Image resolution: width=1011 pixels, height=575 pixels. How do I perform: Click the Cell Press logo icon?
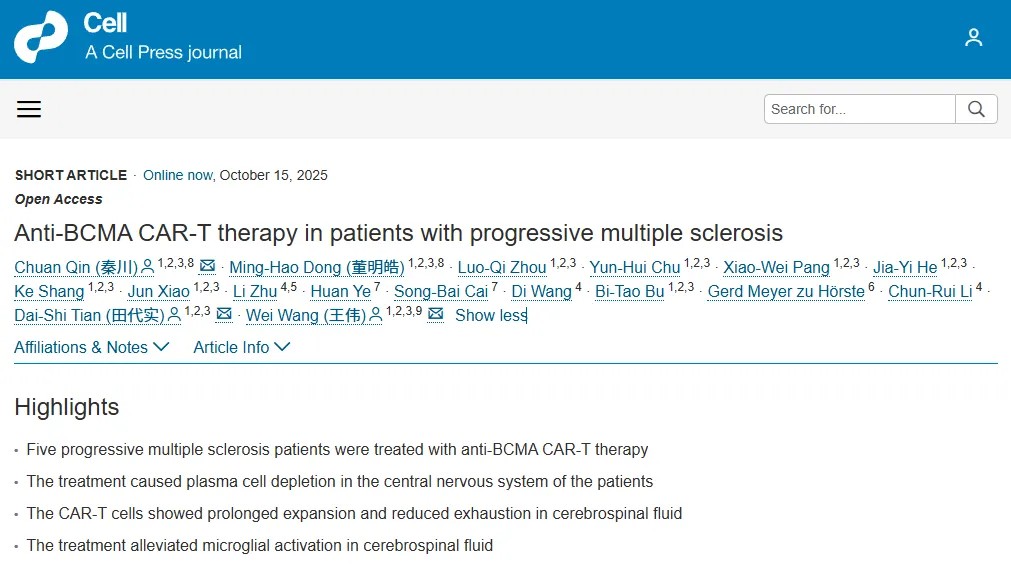click(40, 38)
